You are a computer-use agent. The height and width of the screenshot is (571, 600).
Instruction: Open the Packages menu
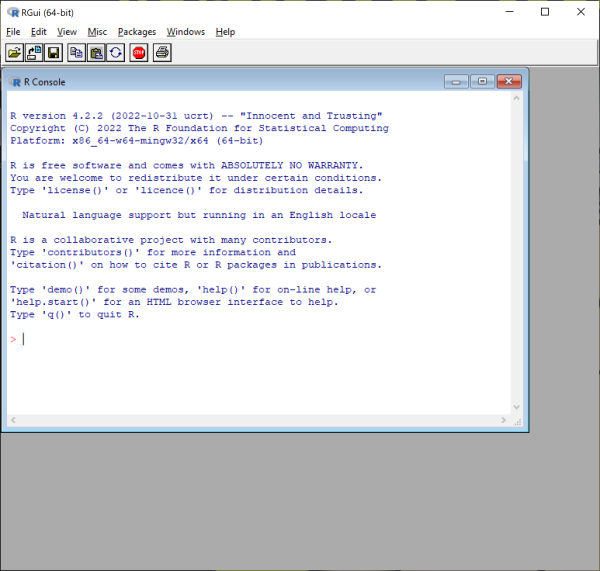(137, 32)
